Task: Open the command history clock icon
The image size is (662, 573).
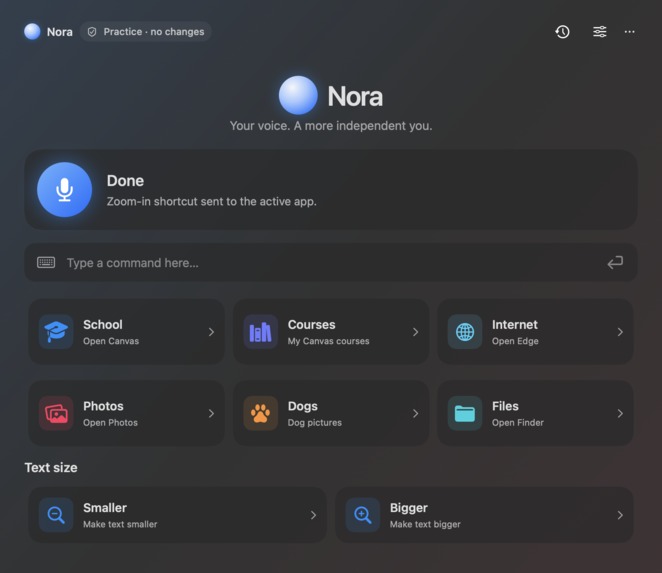Action: point(562,32)
